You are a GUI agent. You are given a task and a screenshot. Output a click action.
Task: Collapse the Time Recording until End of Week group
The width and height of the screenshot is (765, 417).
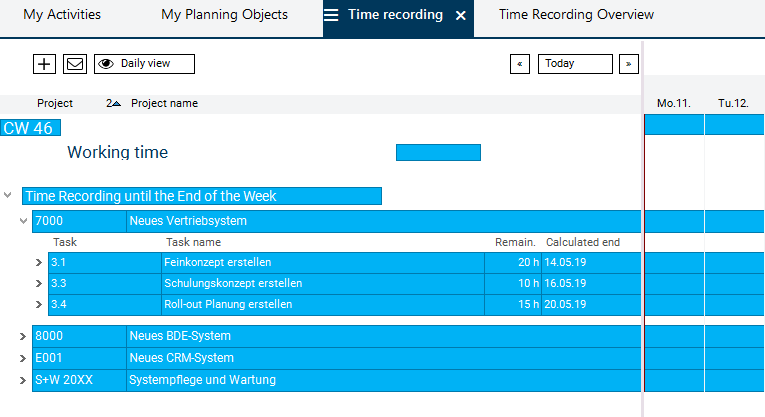pyautogui.click(x=9, y=196)
